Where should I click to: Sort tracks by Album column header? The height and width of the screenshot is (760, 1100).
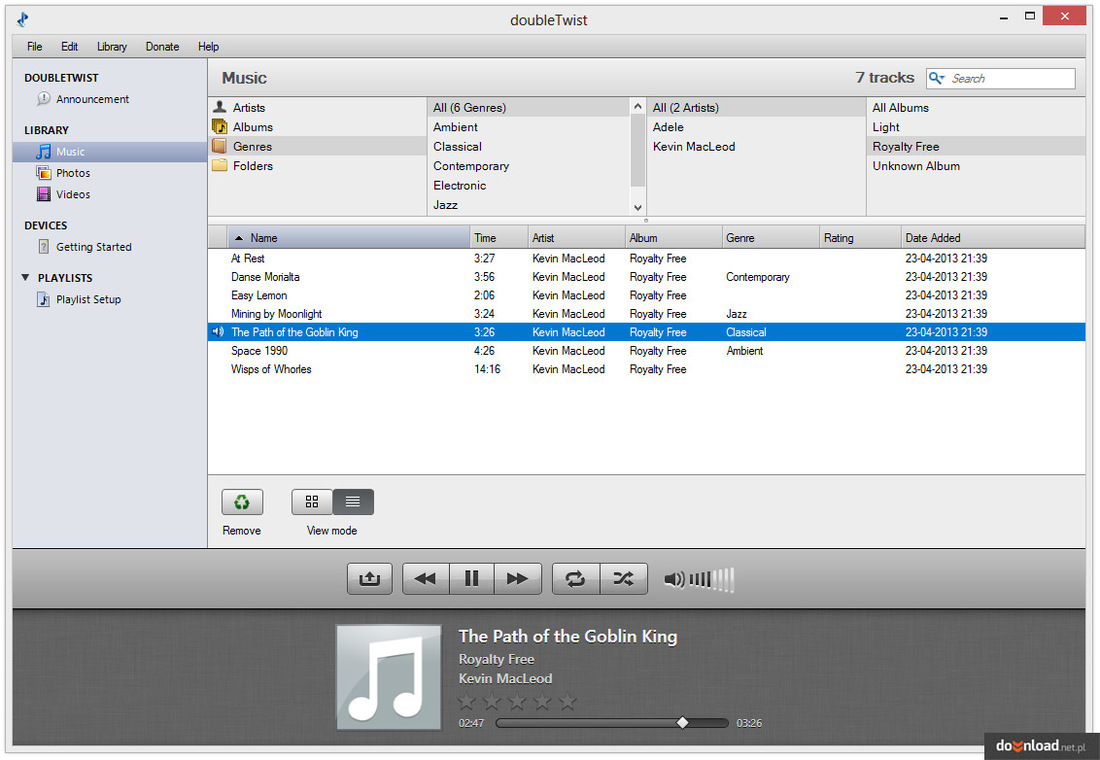tap(673, 238)
